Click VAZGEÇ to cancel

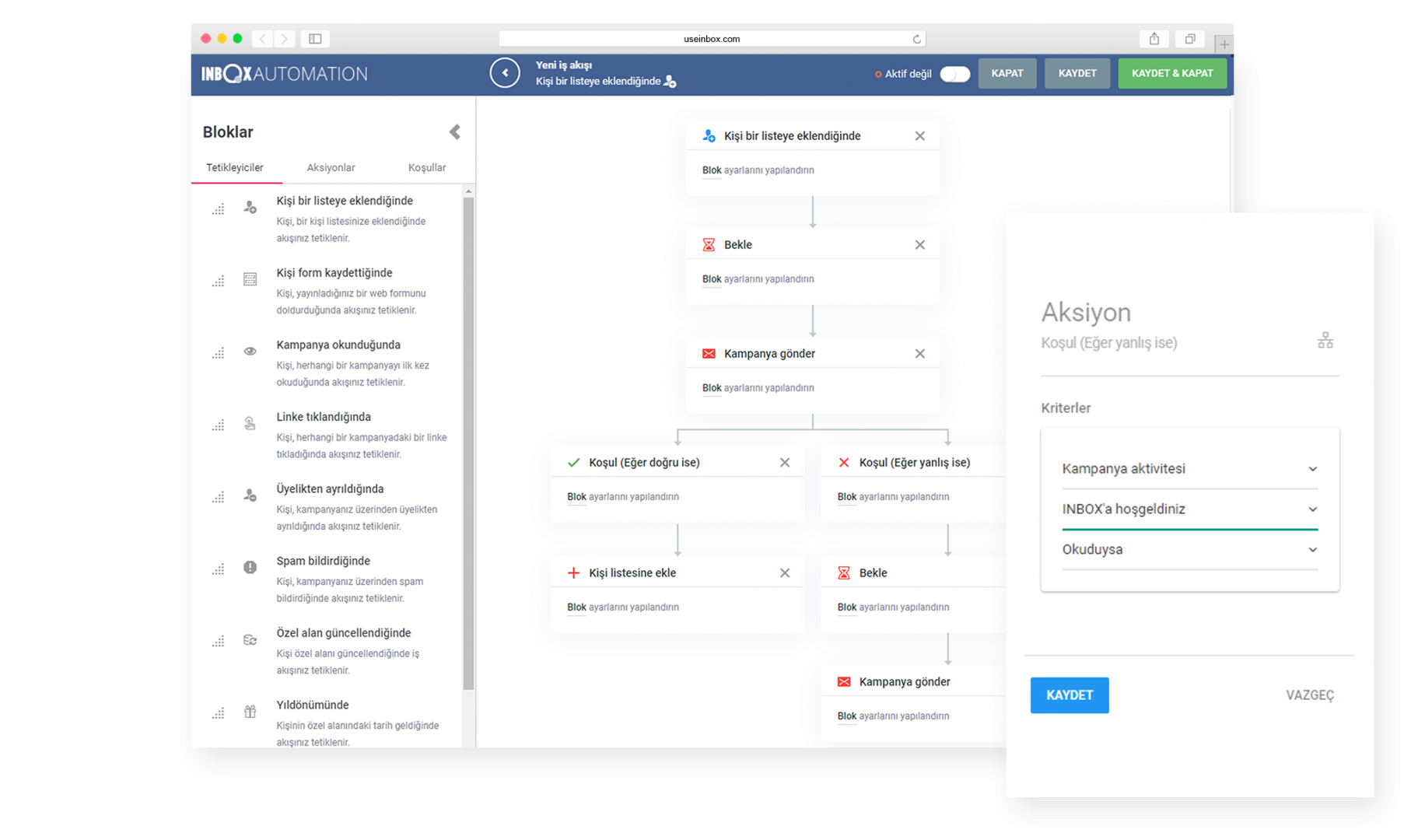[1309, 695]
